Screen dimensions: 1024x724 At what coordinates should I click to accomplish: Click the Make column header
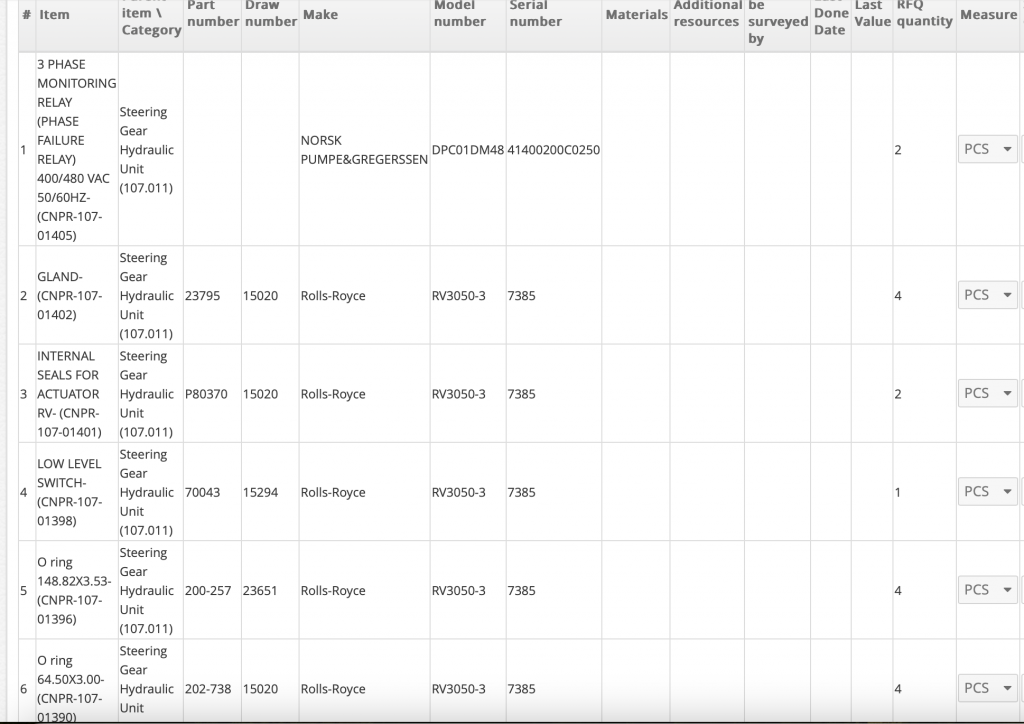point(320,15)
